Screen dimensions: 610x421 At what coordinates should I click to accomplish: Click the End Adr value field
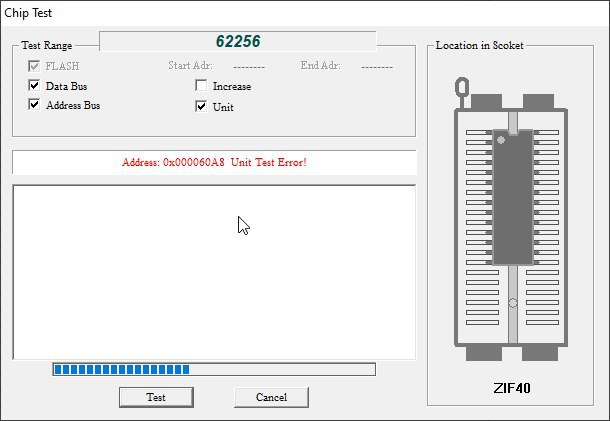pos(377,67)
